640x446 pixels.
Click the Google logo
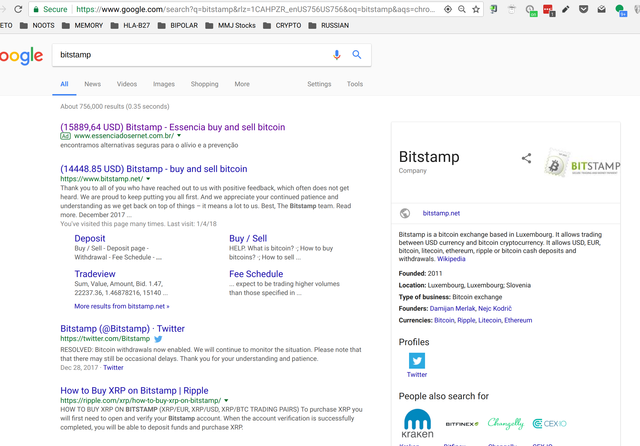[21, 56]
